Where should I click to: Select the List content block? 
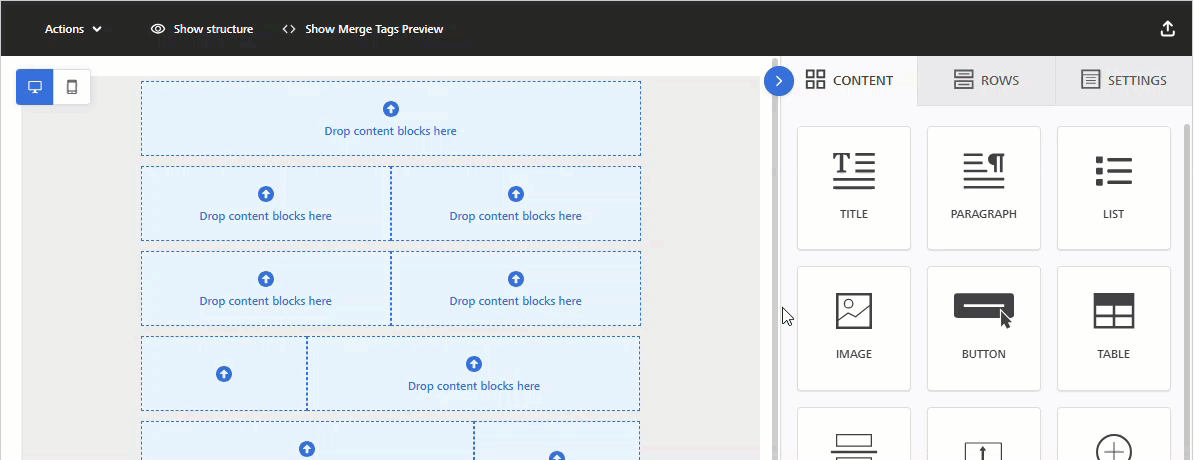tap(1113, 188)
